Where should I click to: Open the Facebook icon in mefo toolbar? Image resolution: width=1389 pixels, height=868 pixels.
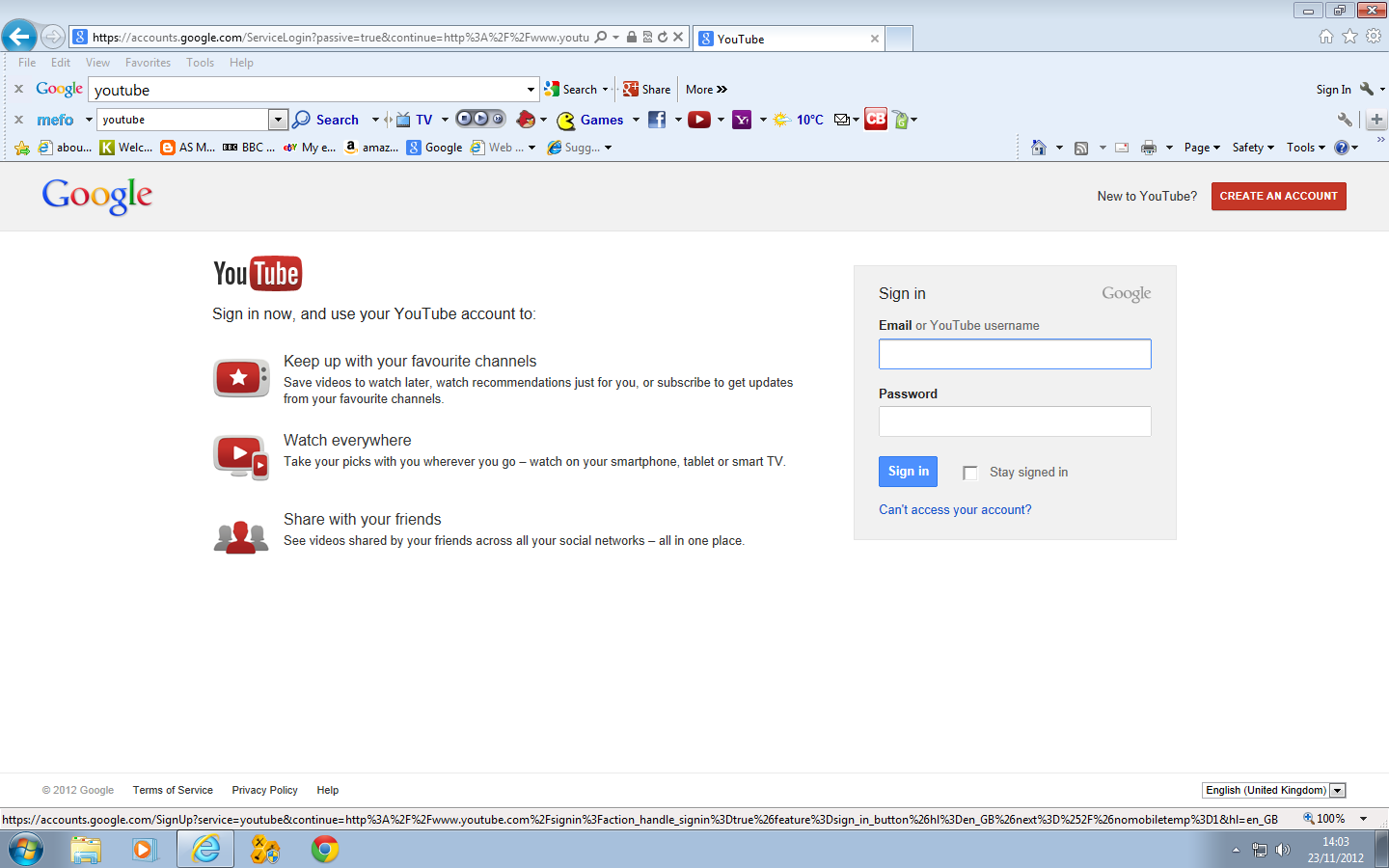pos(657,120)
